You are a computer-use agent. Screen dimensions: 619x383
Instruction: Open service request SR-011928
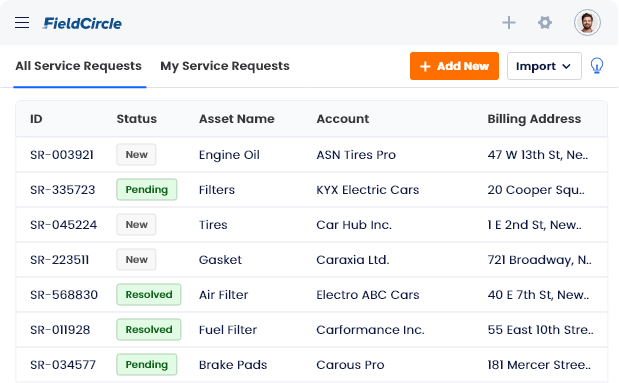[60, 330]
